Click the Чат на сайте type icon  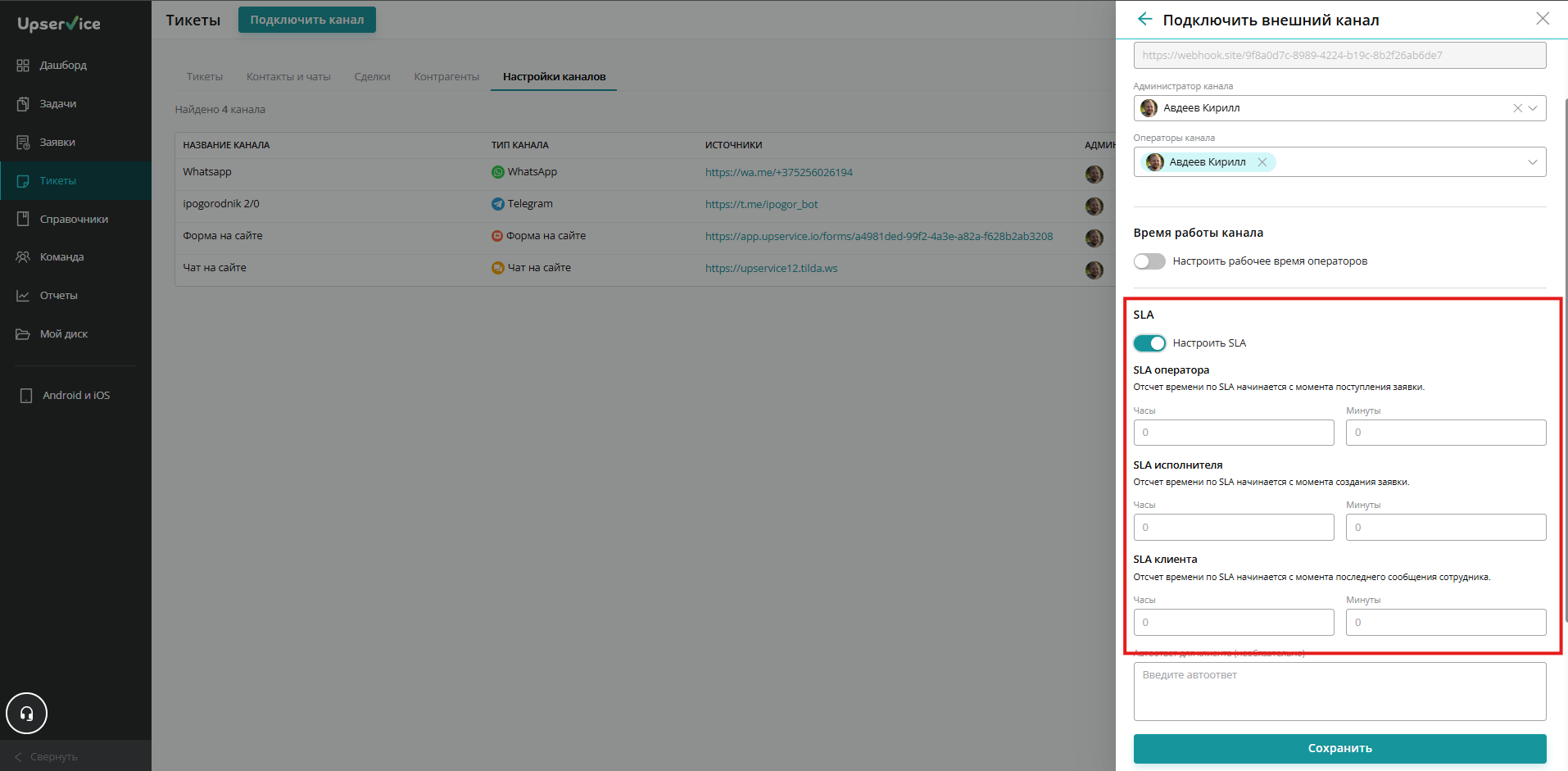point(497,268)
